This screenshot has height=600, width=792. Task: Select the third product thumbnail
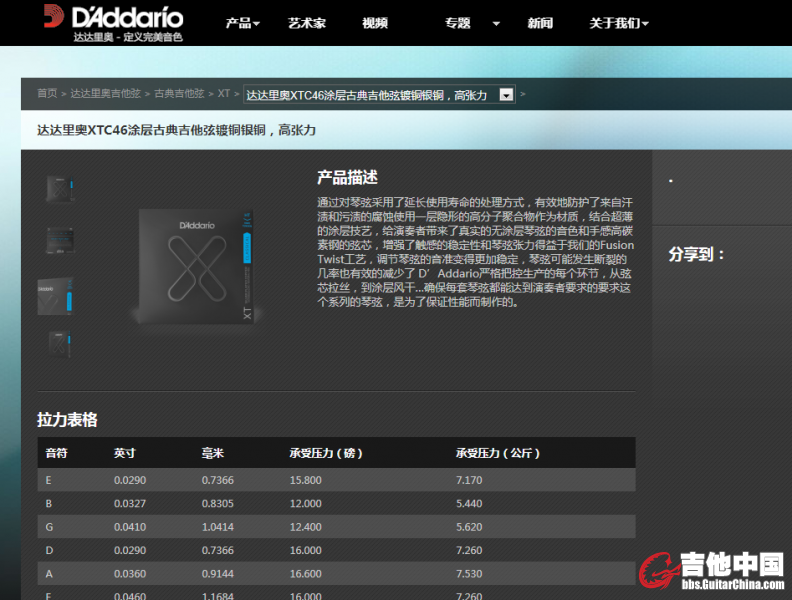(x=56, y=296)
